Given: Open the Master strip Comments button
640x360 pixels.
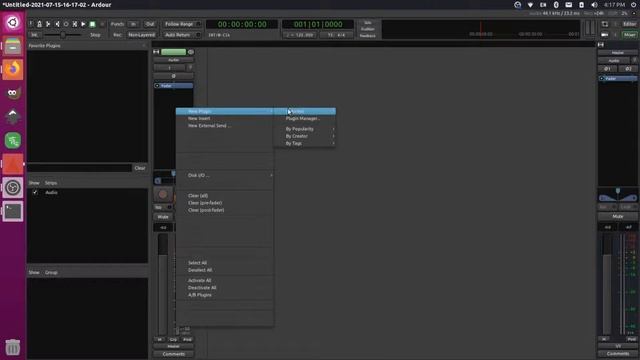Looking at the screenshot, I should click(618, 354).
